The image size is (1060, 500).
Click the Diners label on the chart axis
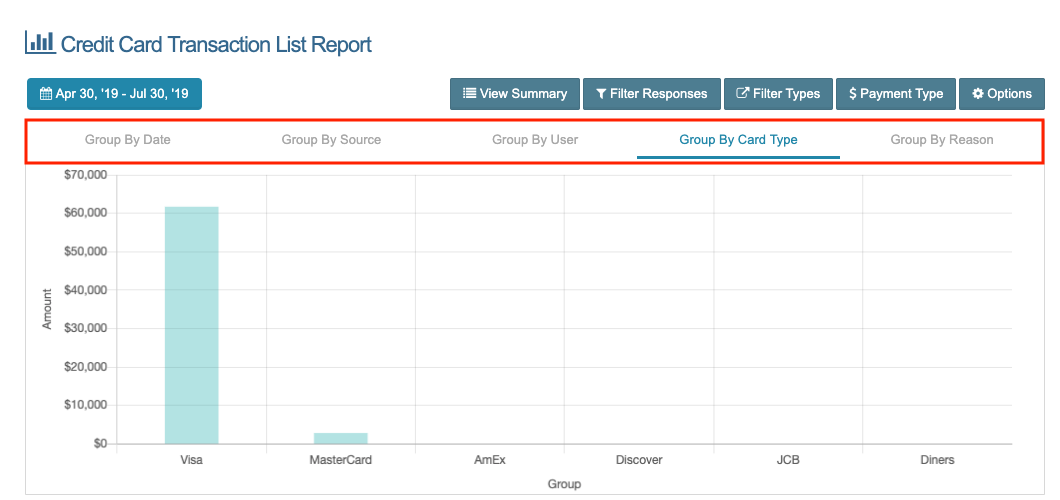coord(937,460)
